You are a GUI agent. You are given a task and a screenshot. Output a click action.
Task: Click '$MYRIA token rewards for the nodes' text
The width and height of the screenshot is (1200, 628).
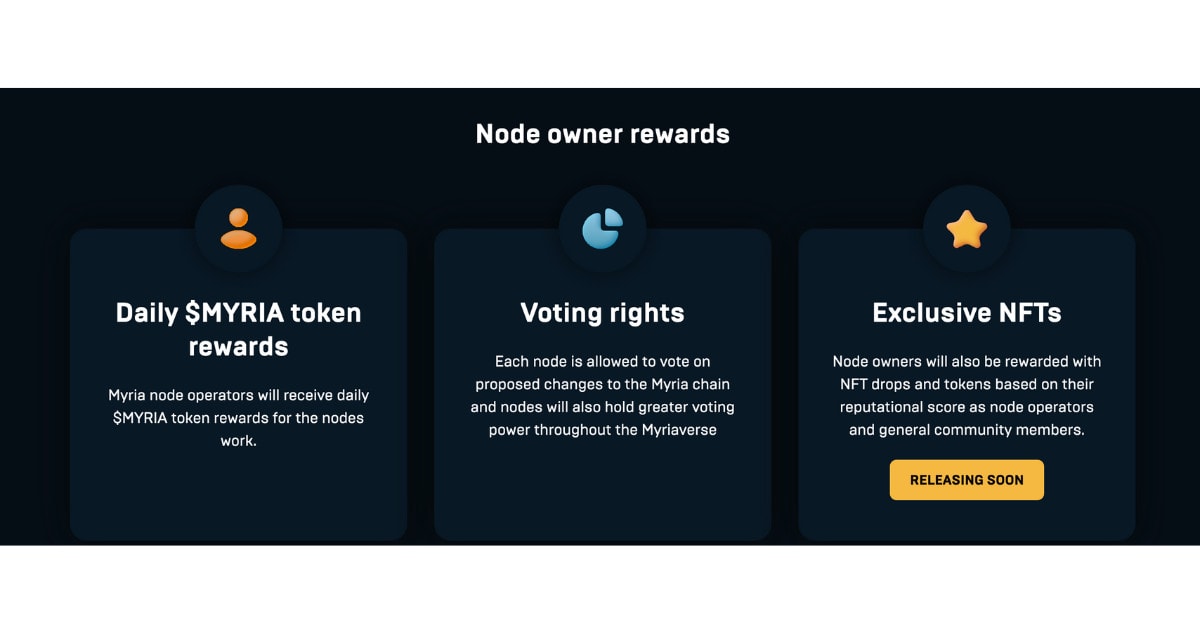(x=239, y=417)
